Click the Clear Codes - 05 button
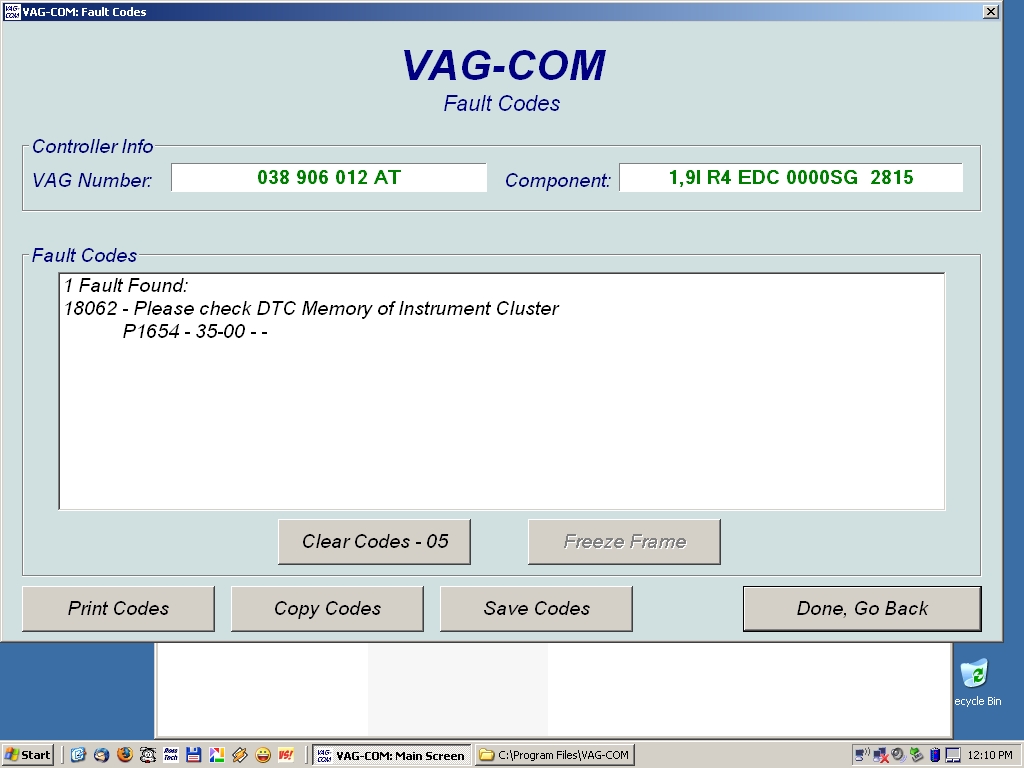The image size is (1024, 768). click(374, 541)
